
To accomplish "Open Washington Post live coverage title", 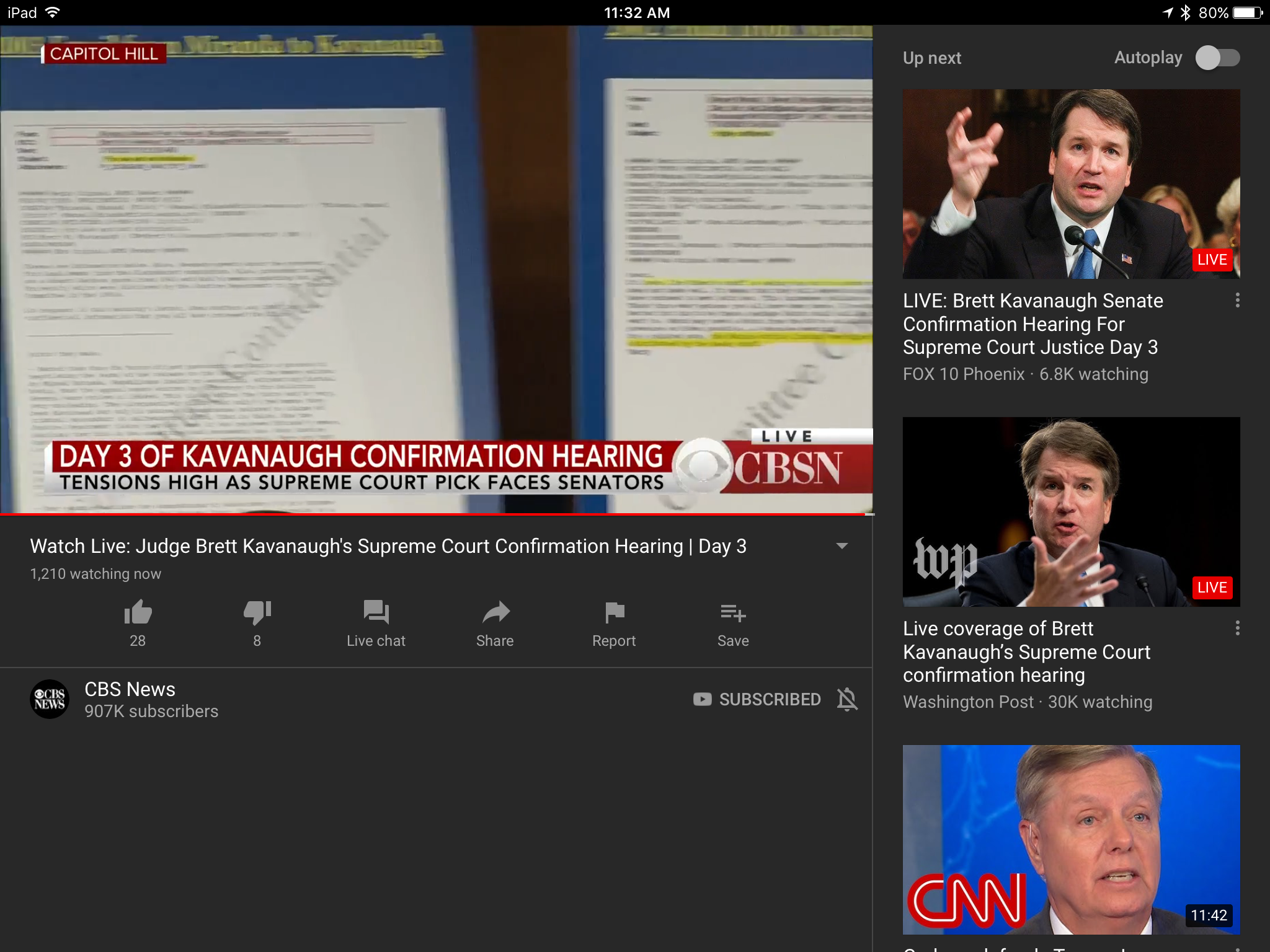I will 1027,652.
